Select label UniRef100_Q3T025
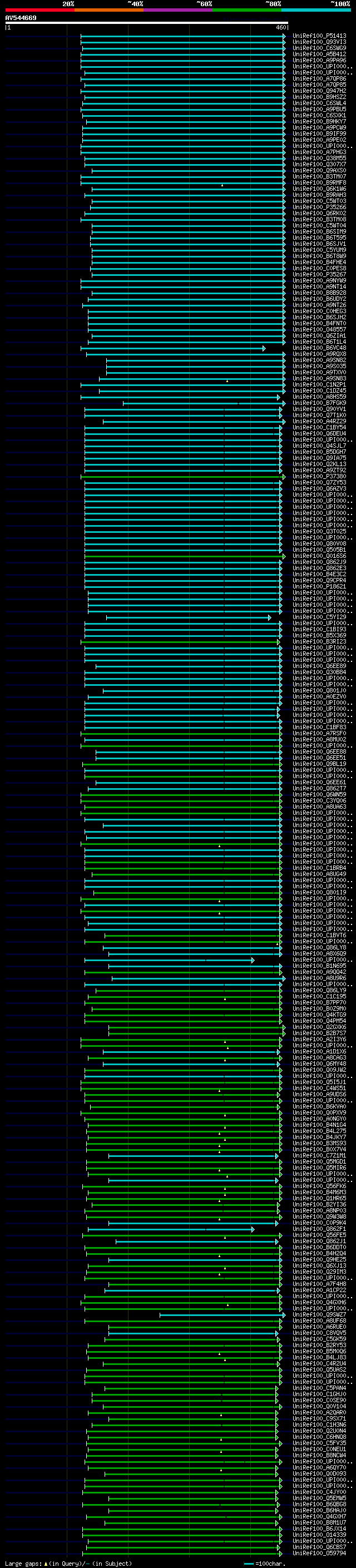The width and height of the screenshot is (356, 1568). pyautogui.click(x=319, y=531)
